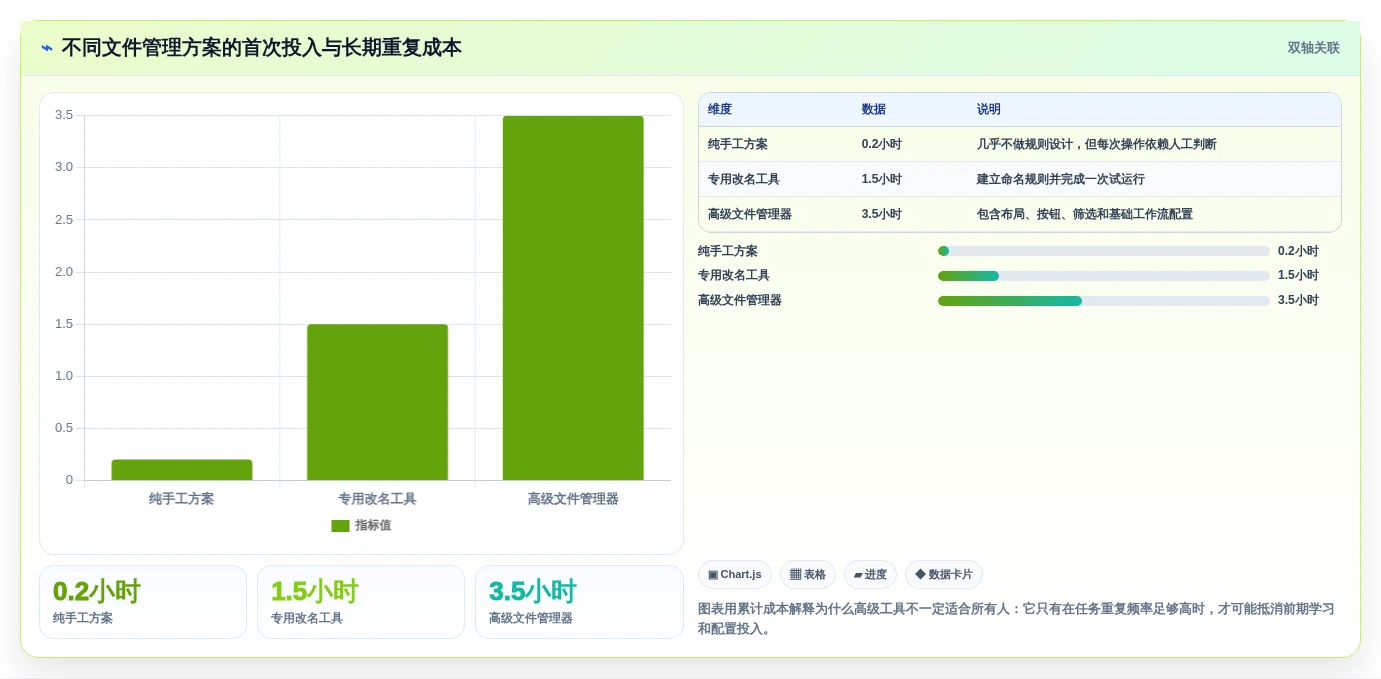
Task: Click 纯手工方案 cell in table
Action: (738, 144)
